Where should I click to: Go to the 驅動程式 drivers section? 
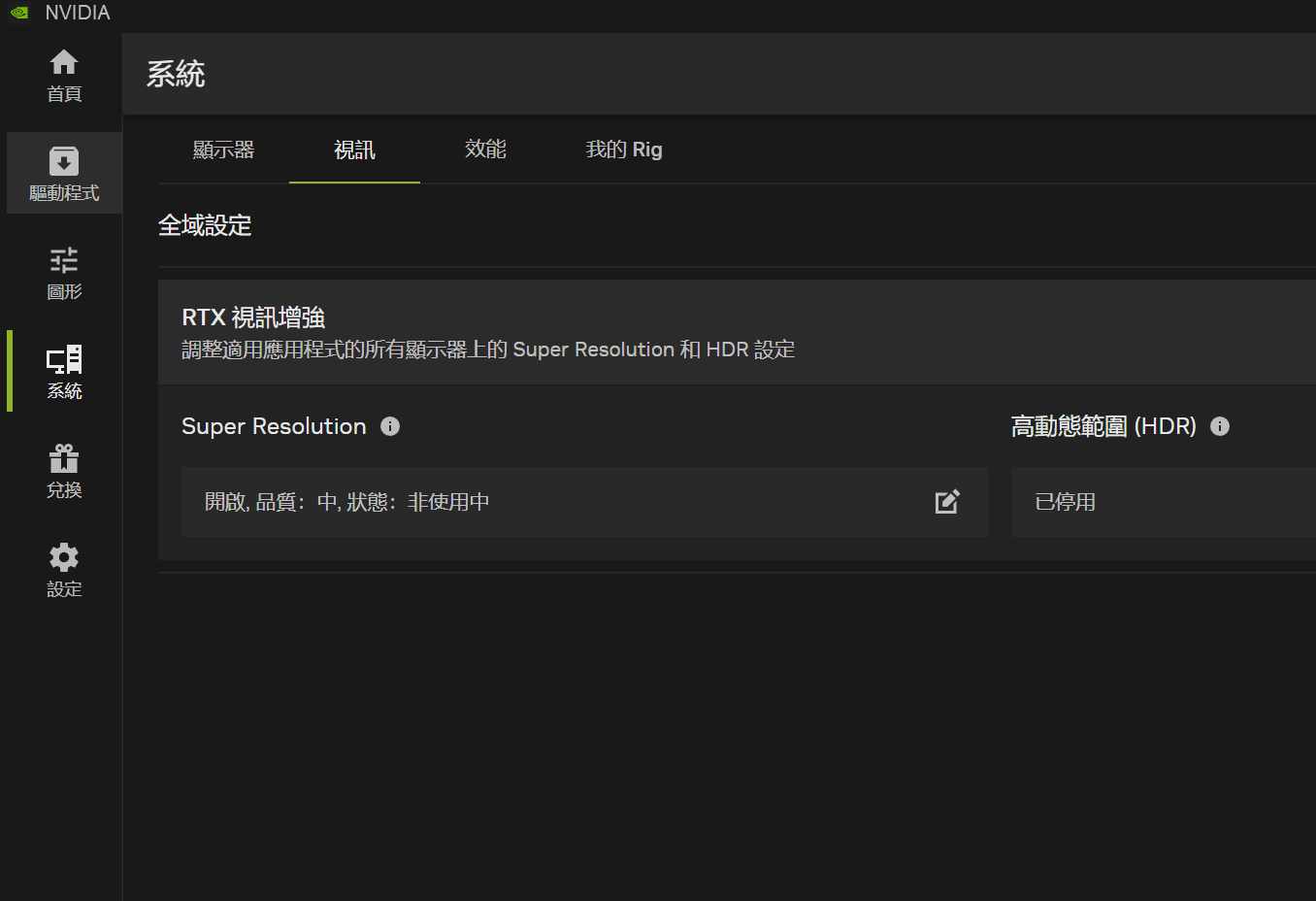coord(64,174)
